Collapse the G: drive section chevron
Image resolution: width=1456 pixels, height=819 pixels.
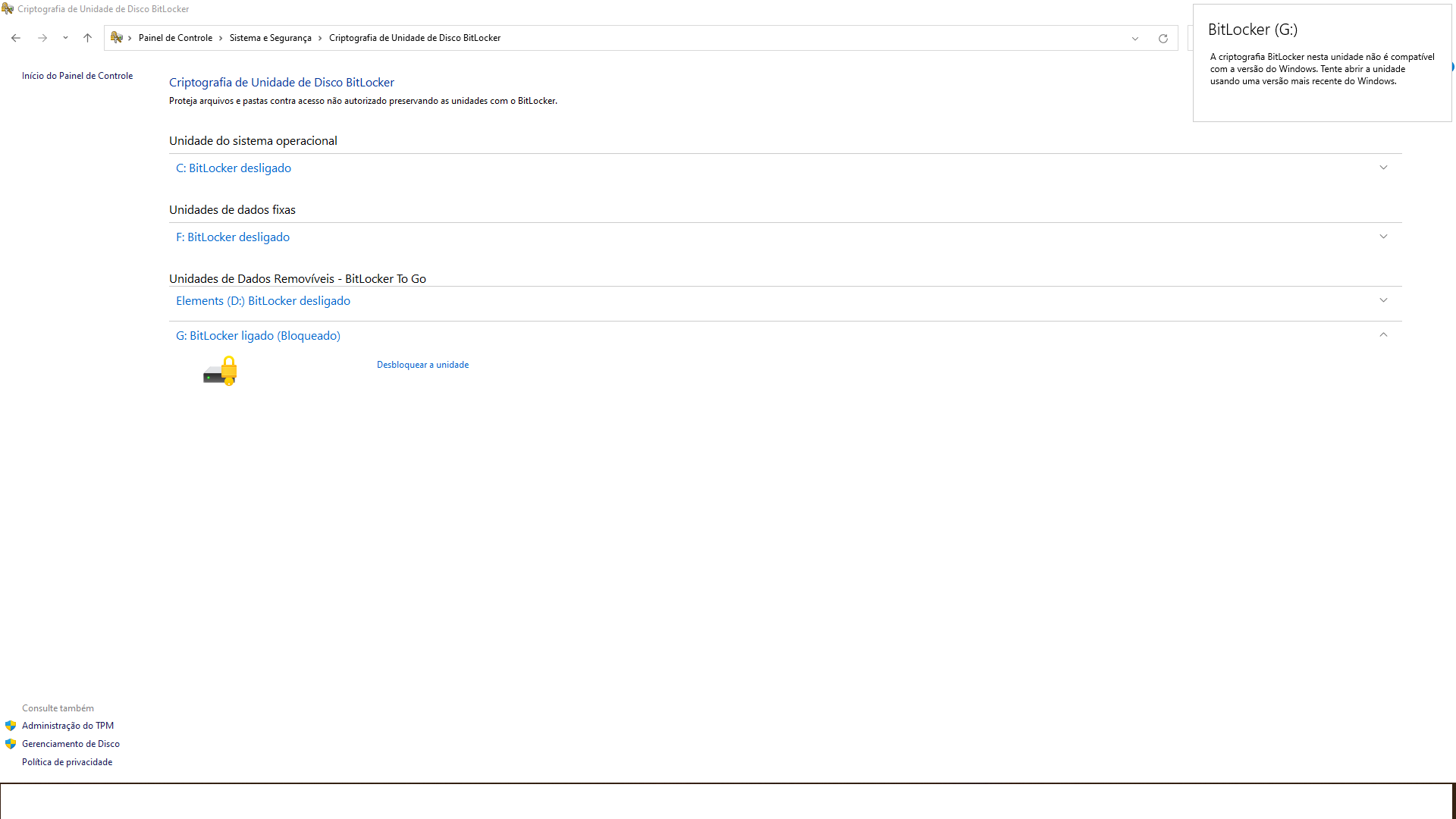[1383, 334]
